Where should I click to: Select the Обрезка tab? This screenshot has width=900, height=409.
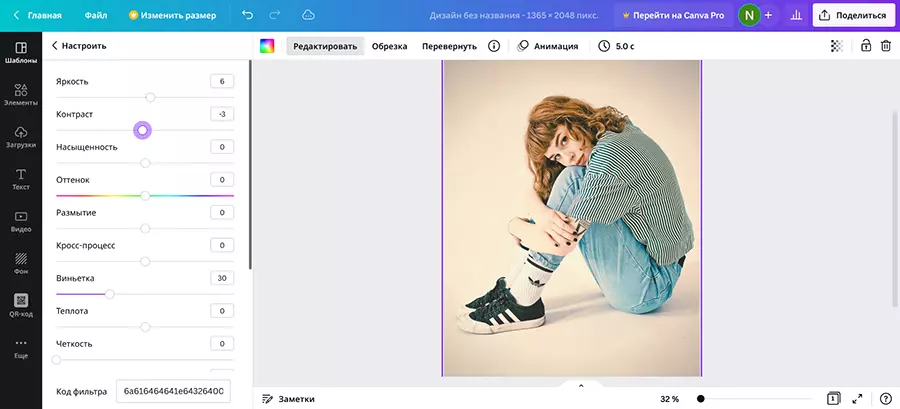point(389,46)
